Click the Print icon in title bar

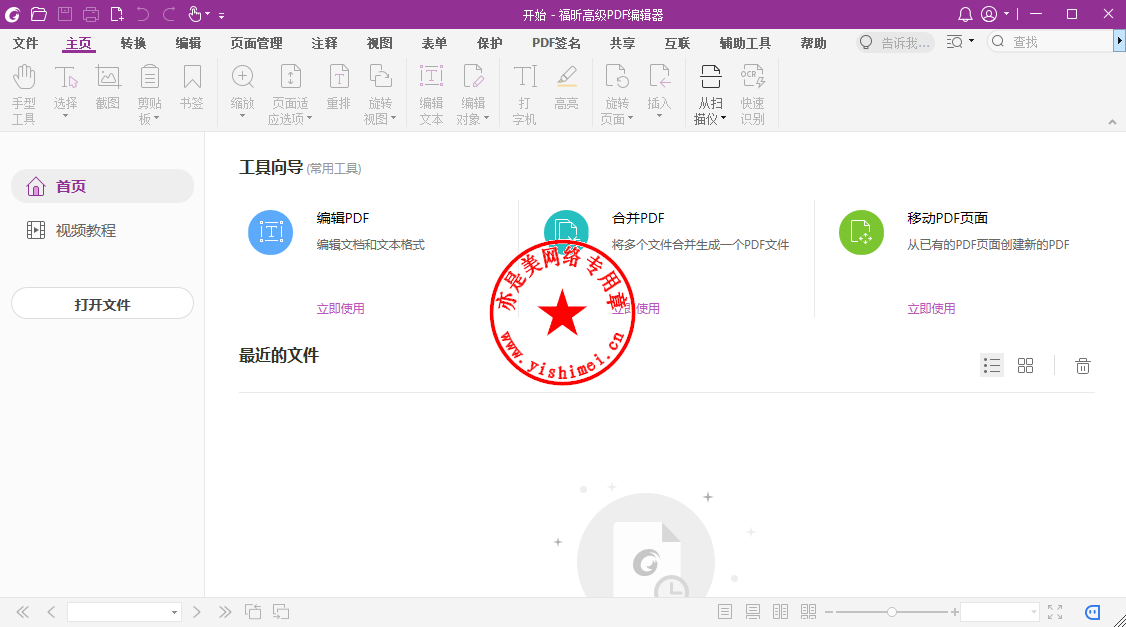click(90, 14)
